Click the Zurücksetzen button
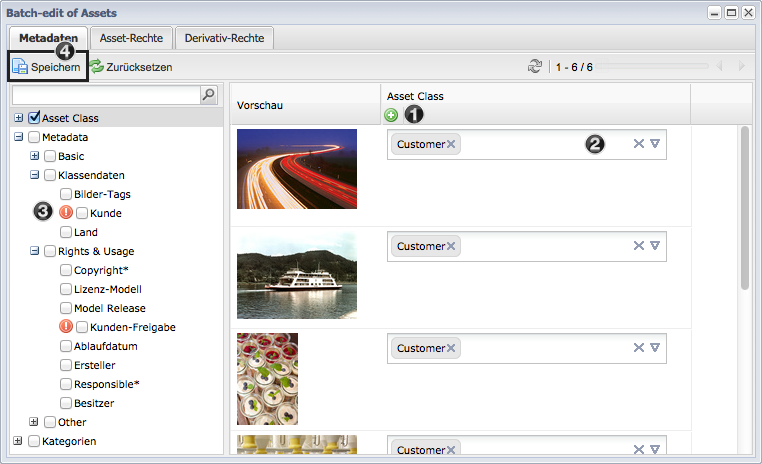The height and width of the screenshot is (464, 762). click(131, 67)
